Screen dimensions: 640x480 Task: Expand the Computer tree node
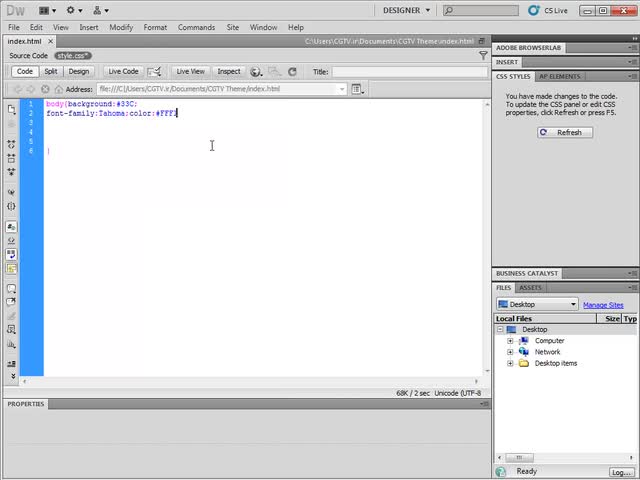(x=510, y=341)
